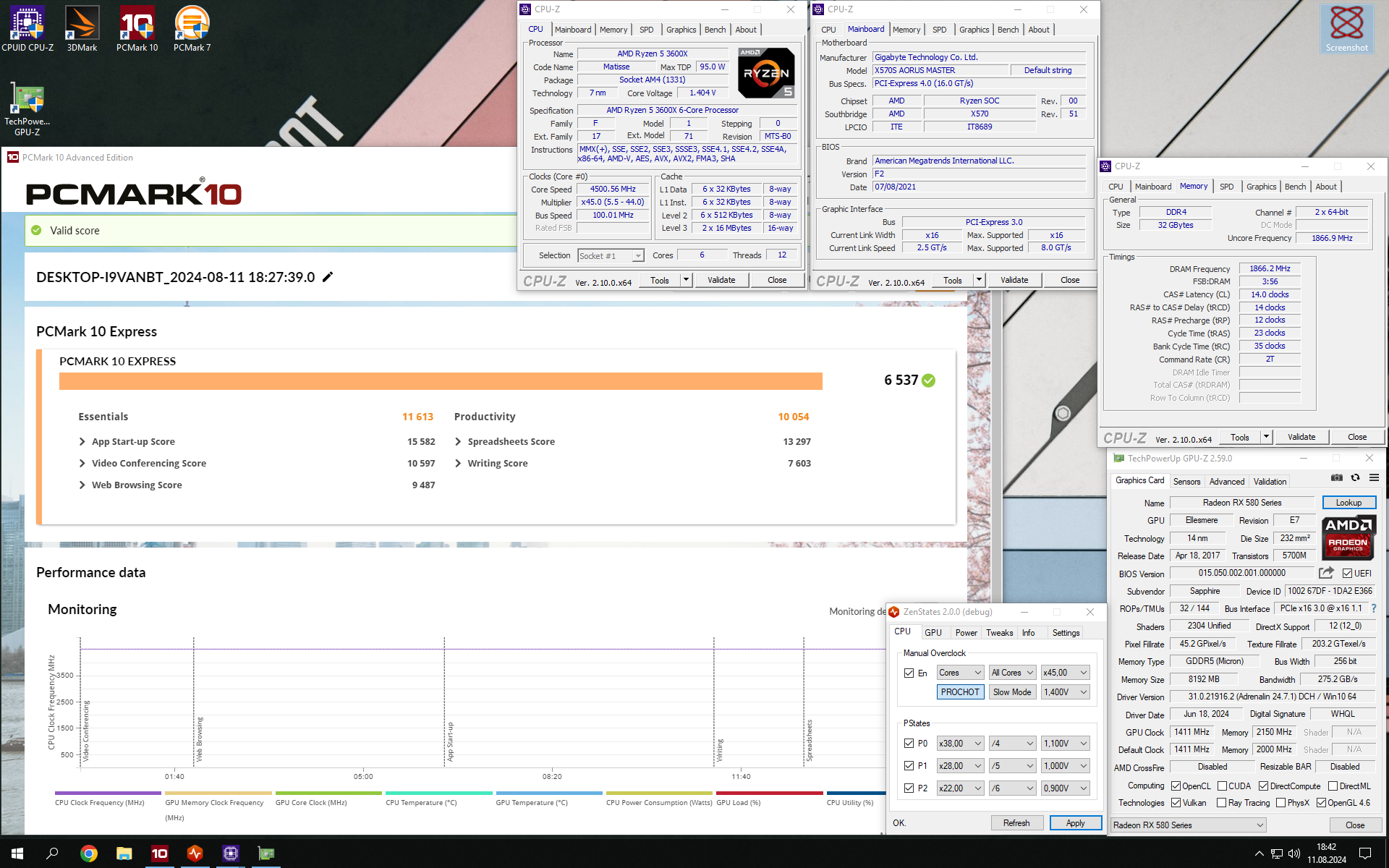The image size is (1389, 868).
Task: Expand the Video Conferencing Score row
Action: pyautogui.click(x=82, y=463)
